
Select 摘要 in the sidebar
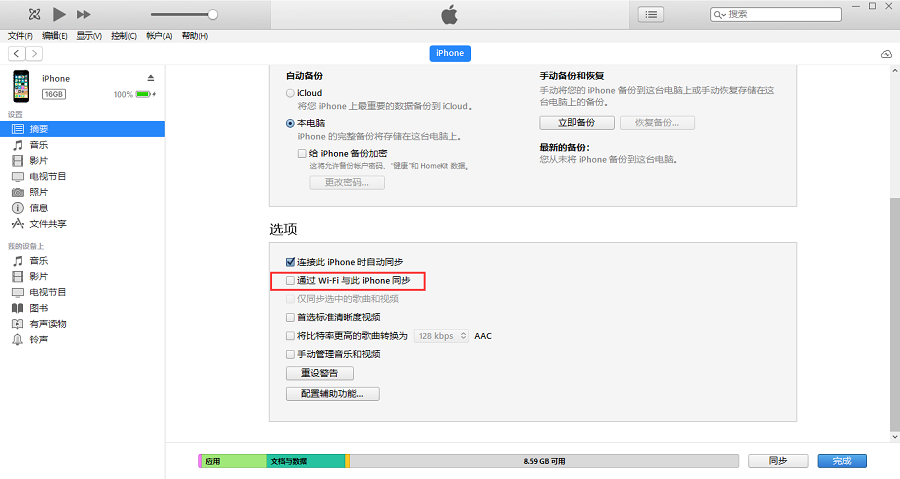[82, 129]
